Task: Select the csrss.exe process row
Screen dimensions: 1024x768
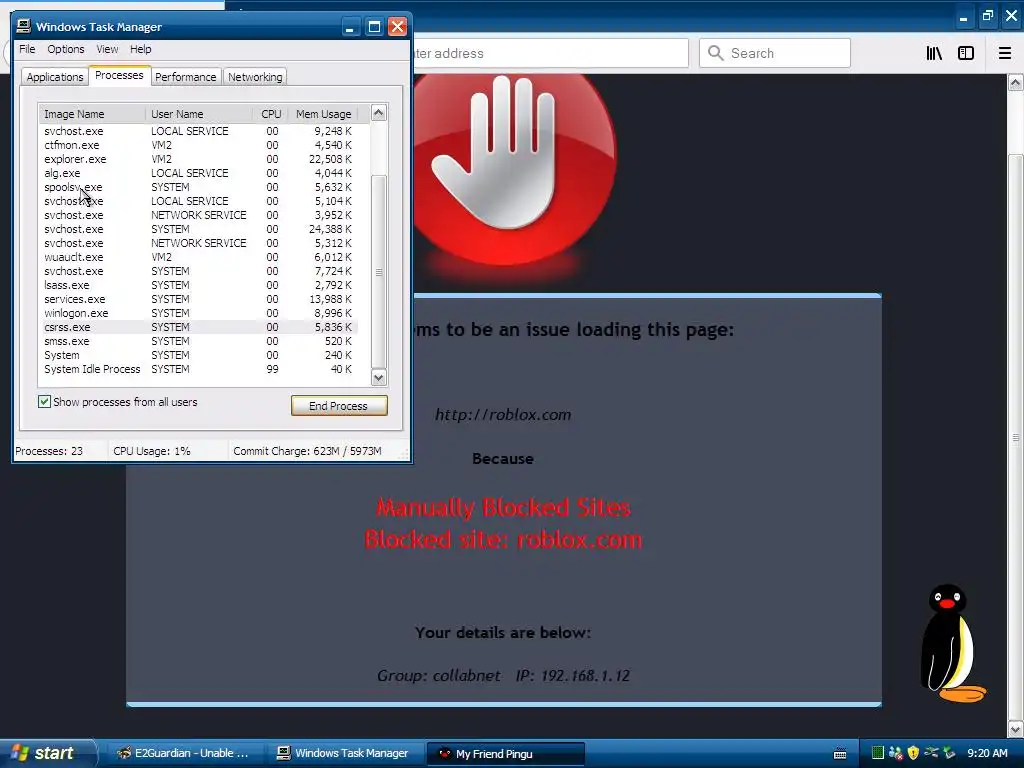Action: point(199,327)
